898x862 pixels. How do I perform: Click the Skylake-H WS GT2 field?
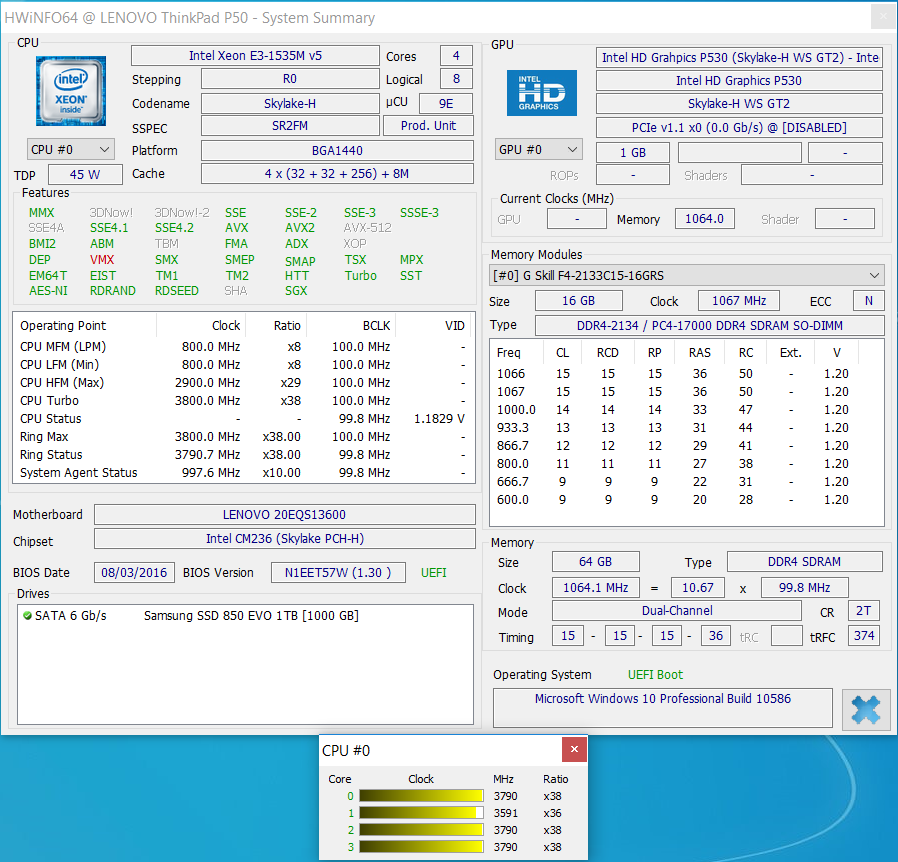pyautogui.click(x=739, y=104)
